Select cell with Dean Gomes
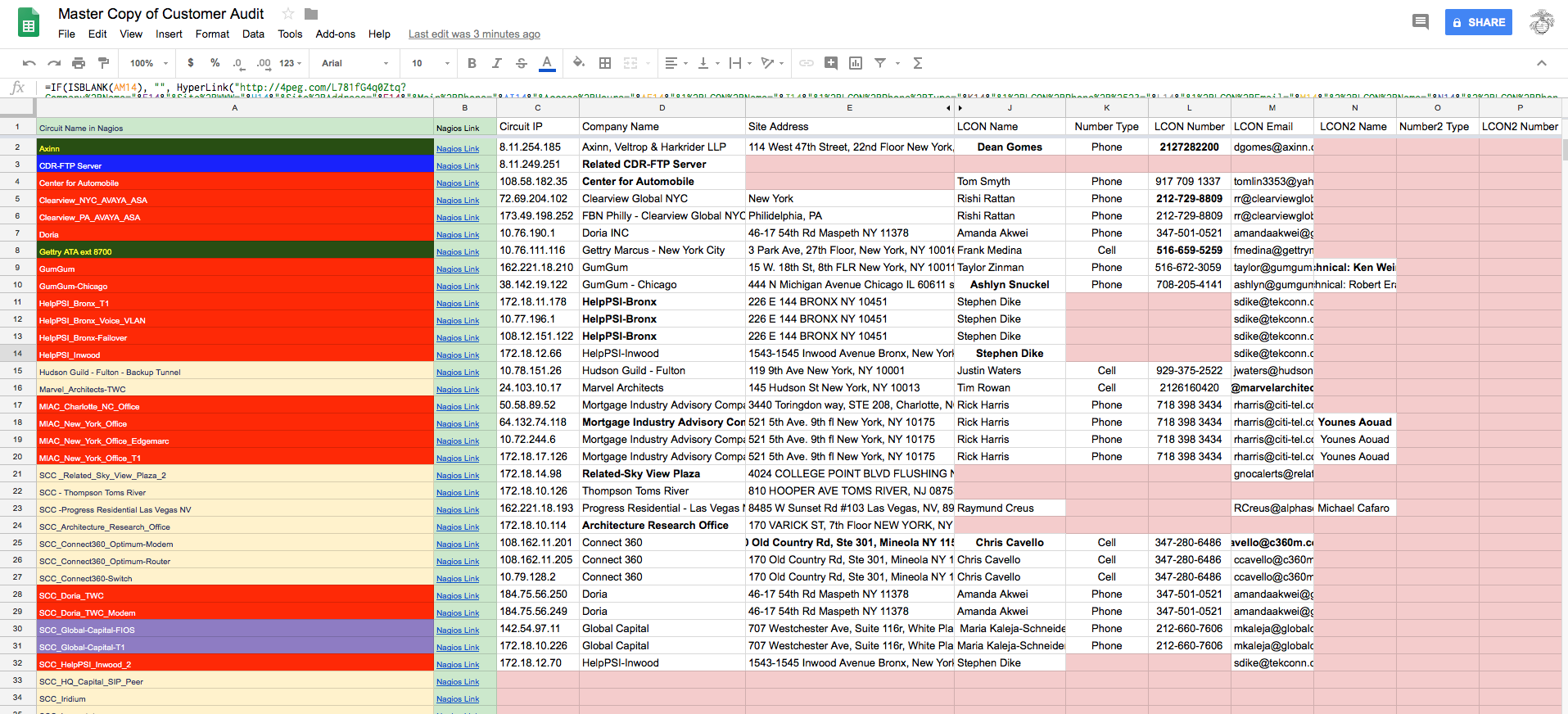 [x=1010, y=147]
